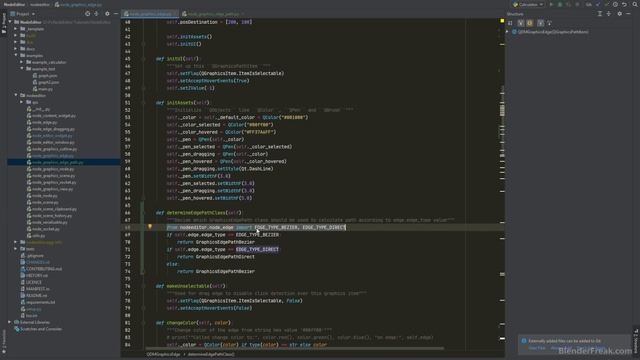Click NodeEditor root in top navigation bar
Image resolution: width=640 pixels, height=360 pixels.
pos(14,4)
